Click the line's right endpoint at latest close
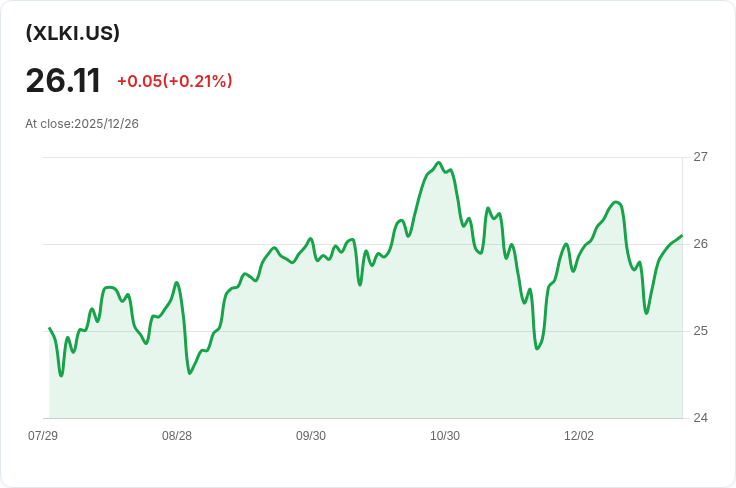The image size is (736, 488). click(681, 236)
